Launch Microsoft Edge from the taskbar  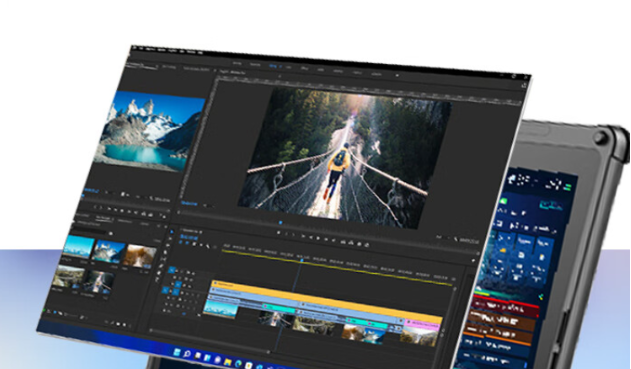click(x=238, y=363)
